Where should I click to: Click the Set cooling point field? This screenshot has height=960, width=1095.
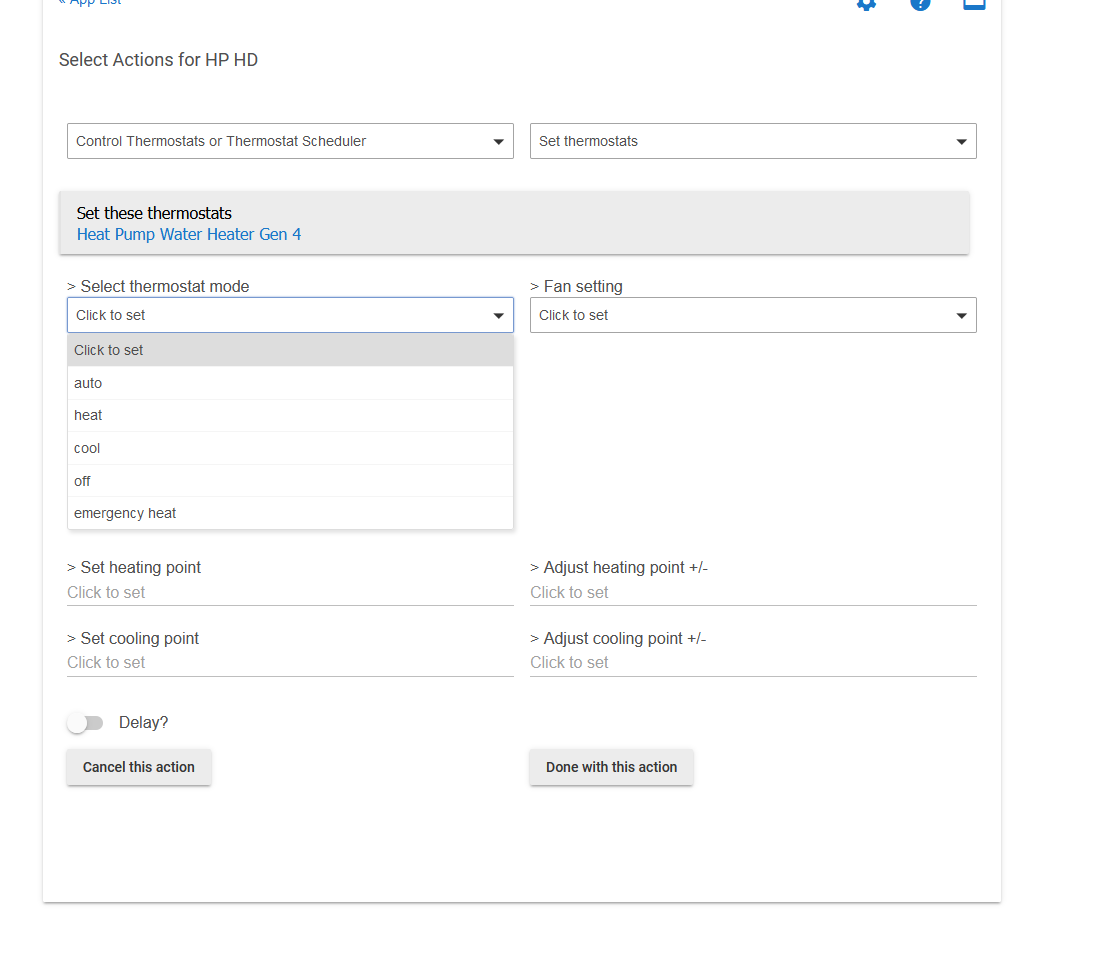point(290,663)
